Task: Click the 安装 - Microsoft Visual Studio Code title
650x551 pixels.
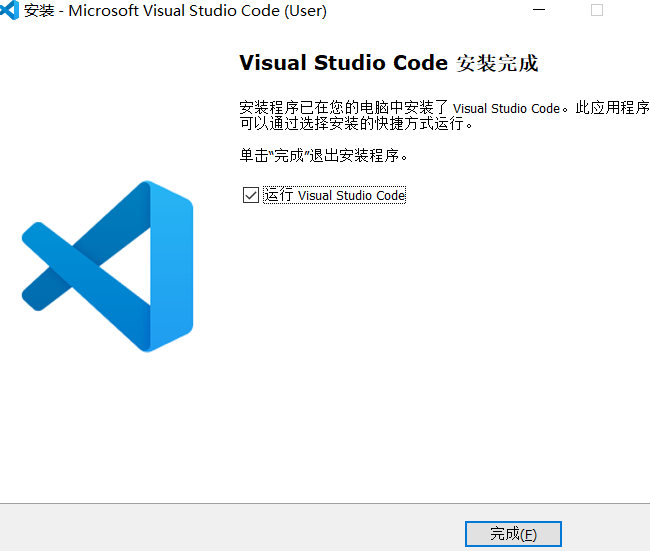Action: (x=175, y=10)
